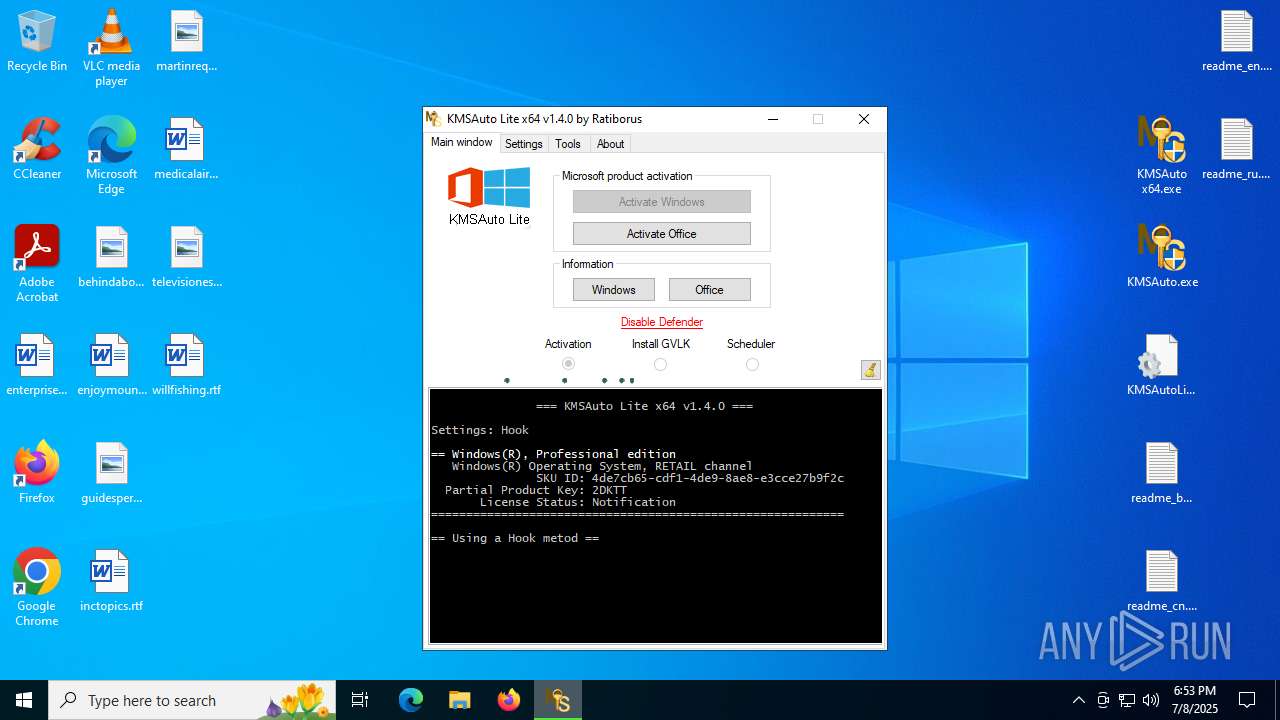The width and height of the screenshot is (1280, 720).
Task: Open the Settings tab
Action: click(523, 144)
